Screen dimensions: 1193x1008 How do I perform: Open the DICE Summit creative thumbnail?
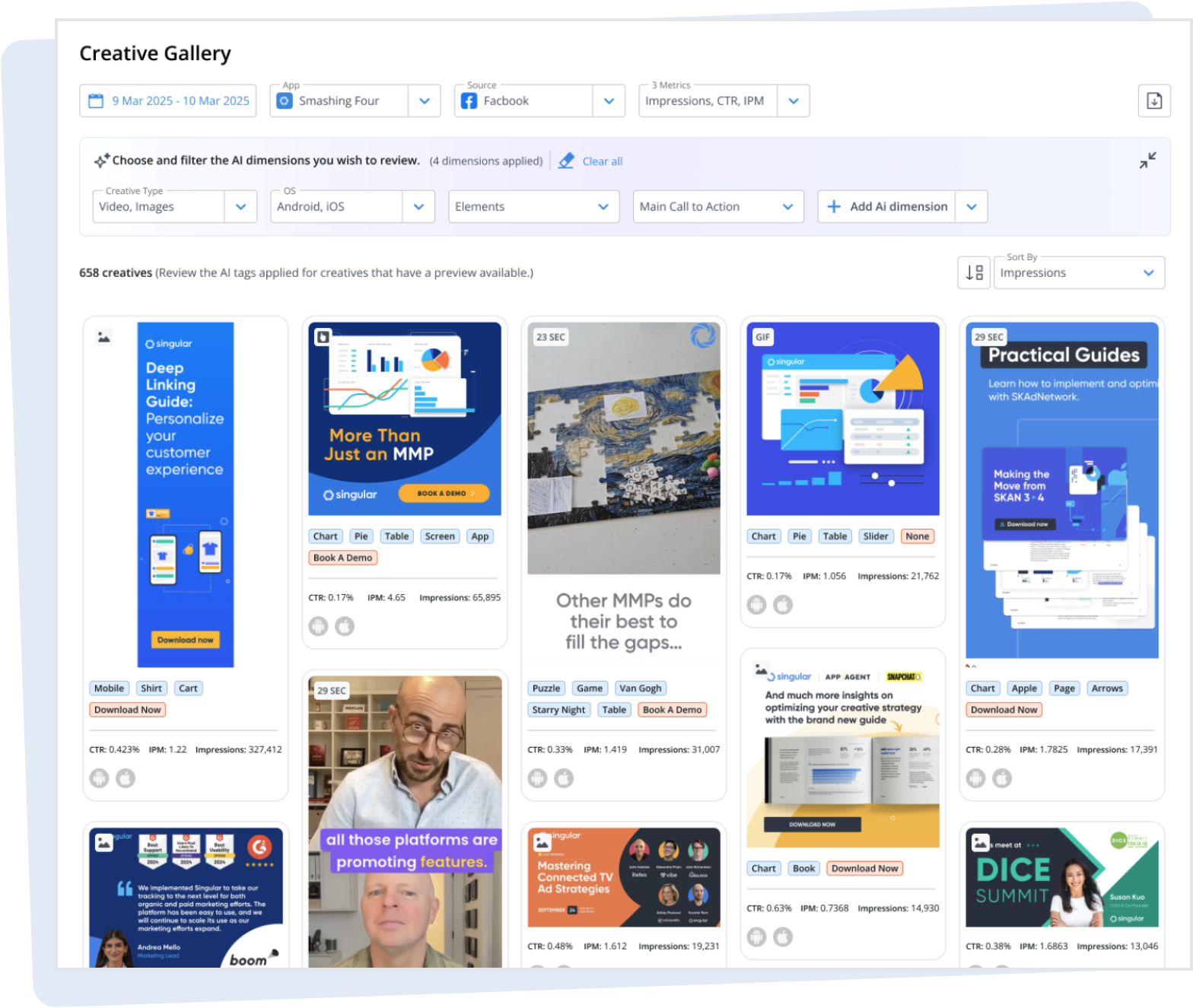[x=1062, y=877]
